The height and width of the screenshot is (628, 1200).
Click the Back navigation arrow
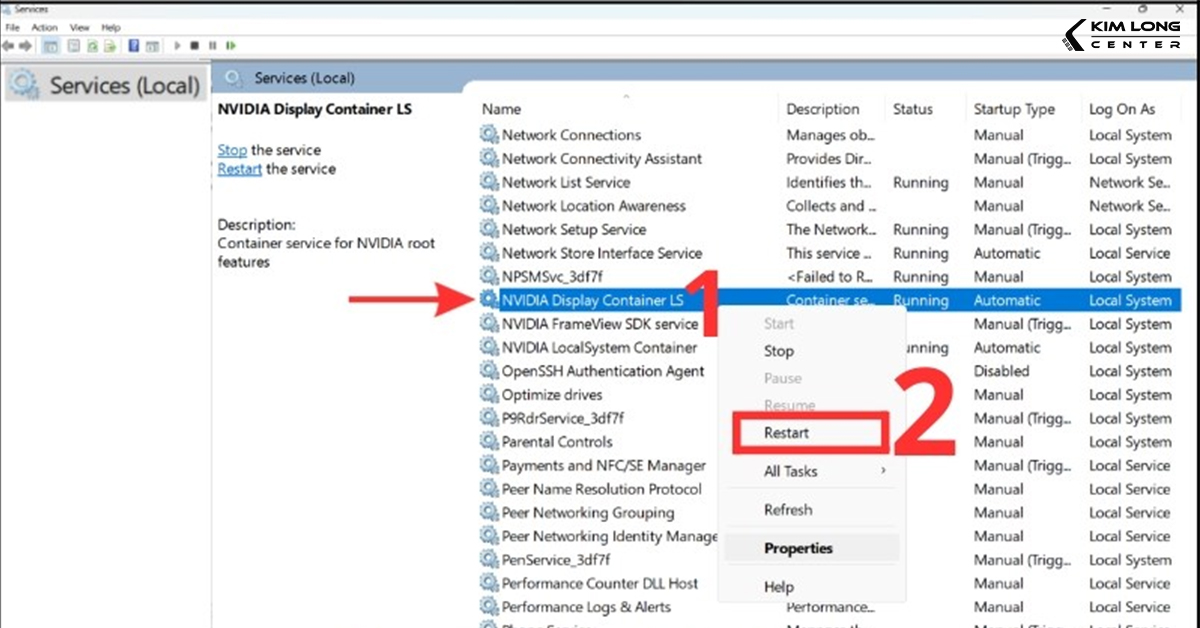coord(8,45)
